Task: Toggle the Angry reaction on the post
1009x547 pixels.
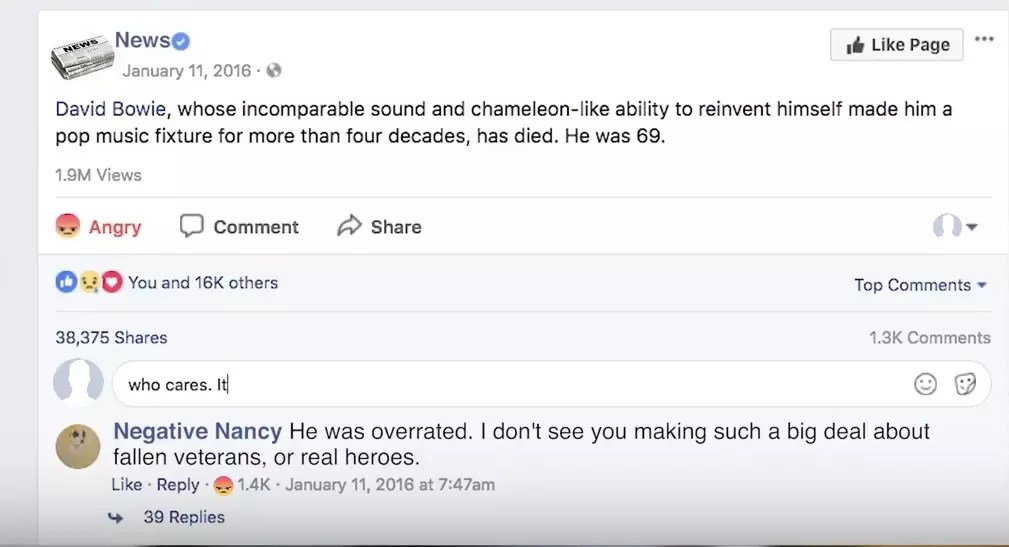Action: coord(98,227)
